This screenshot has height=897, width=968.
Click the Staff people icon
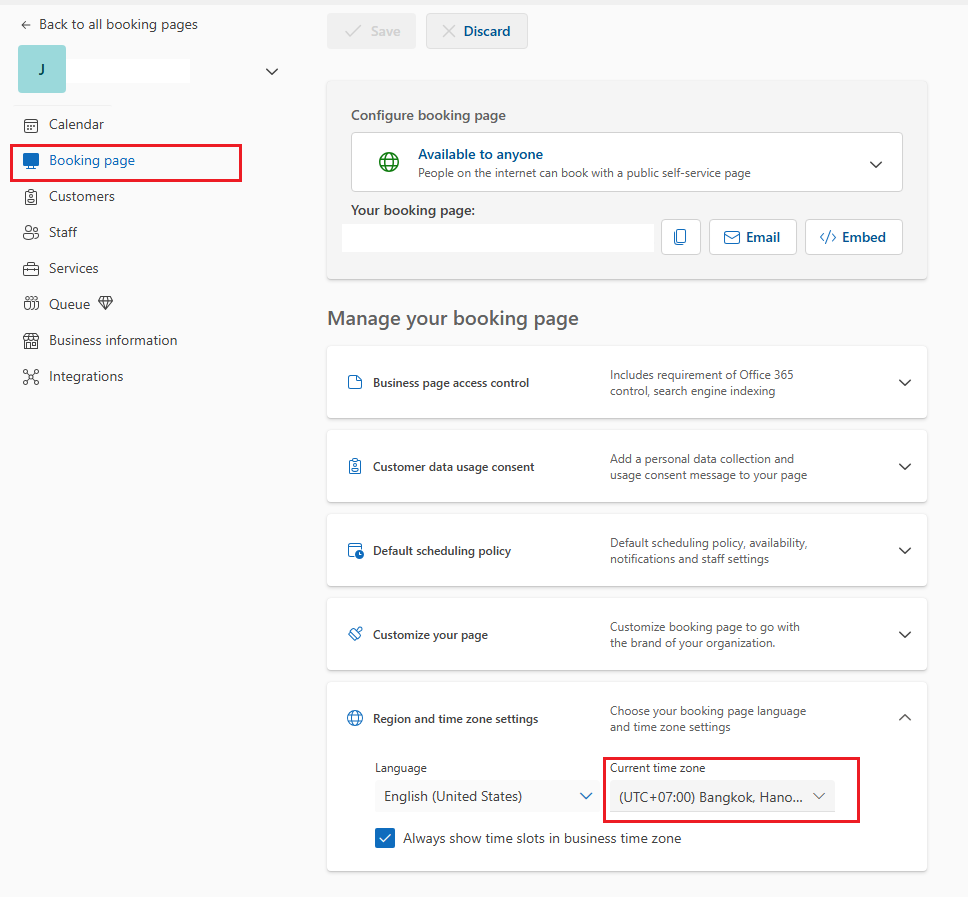point(31,233)
